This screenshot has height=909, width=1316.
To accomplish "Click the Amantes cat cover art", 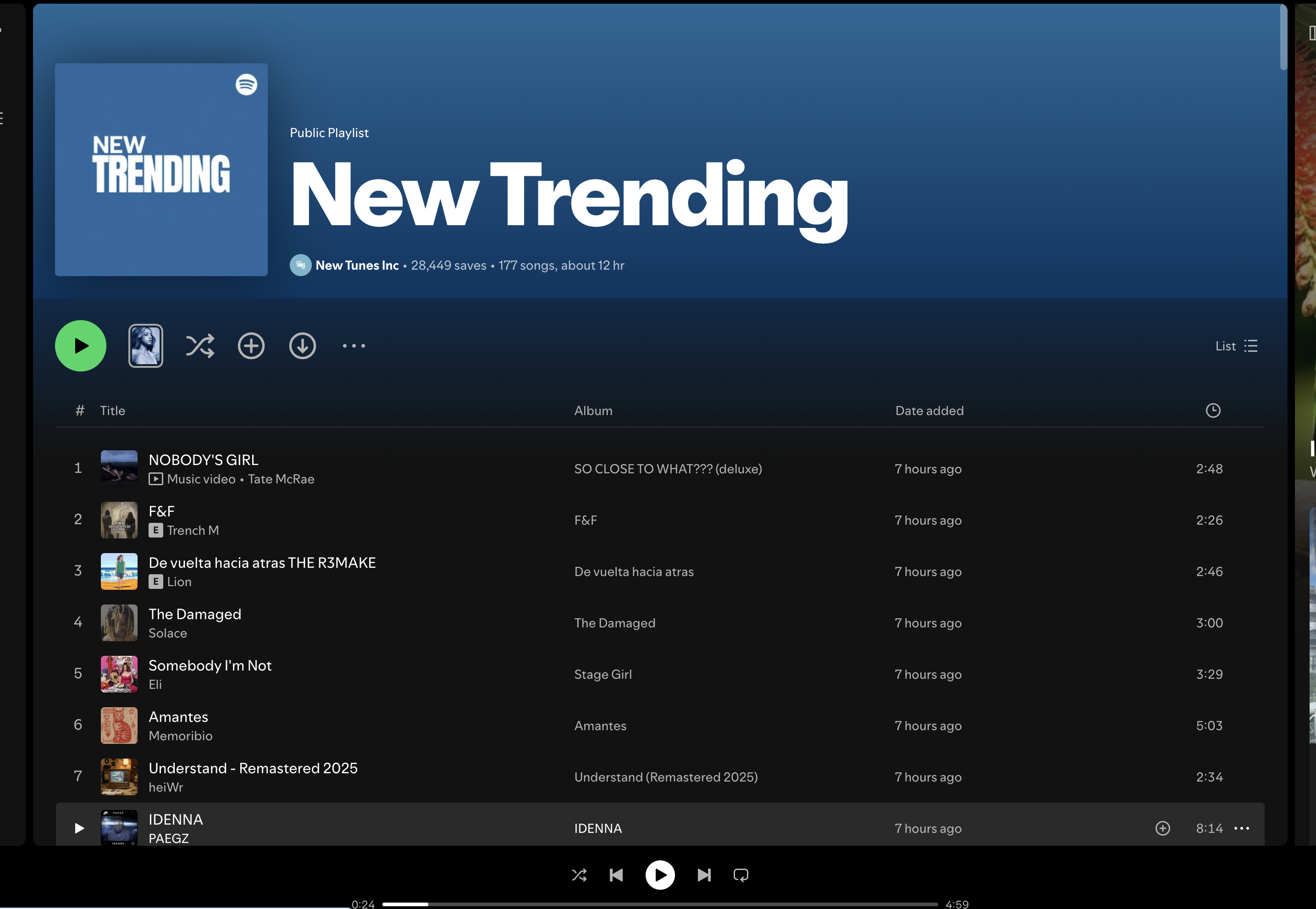I will [x=119, y=725].
